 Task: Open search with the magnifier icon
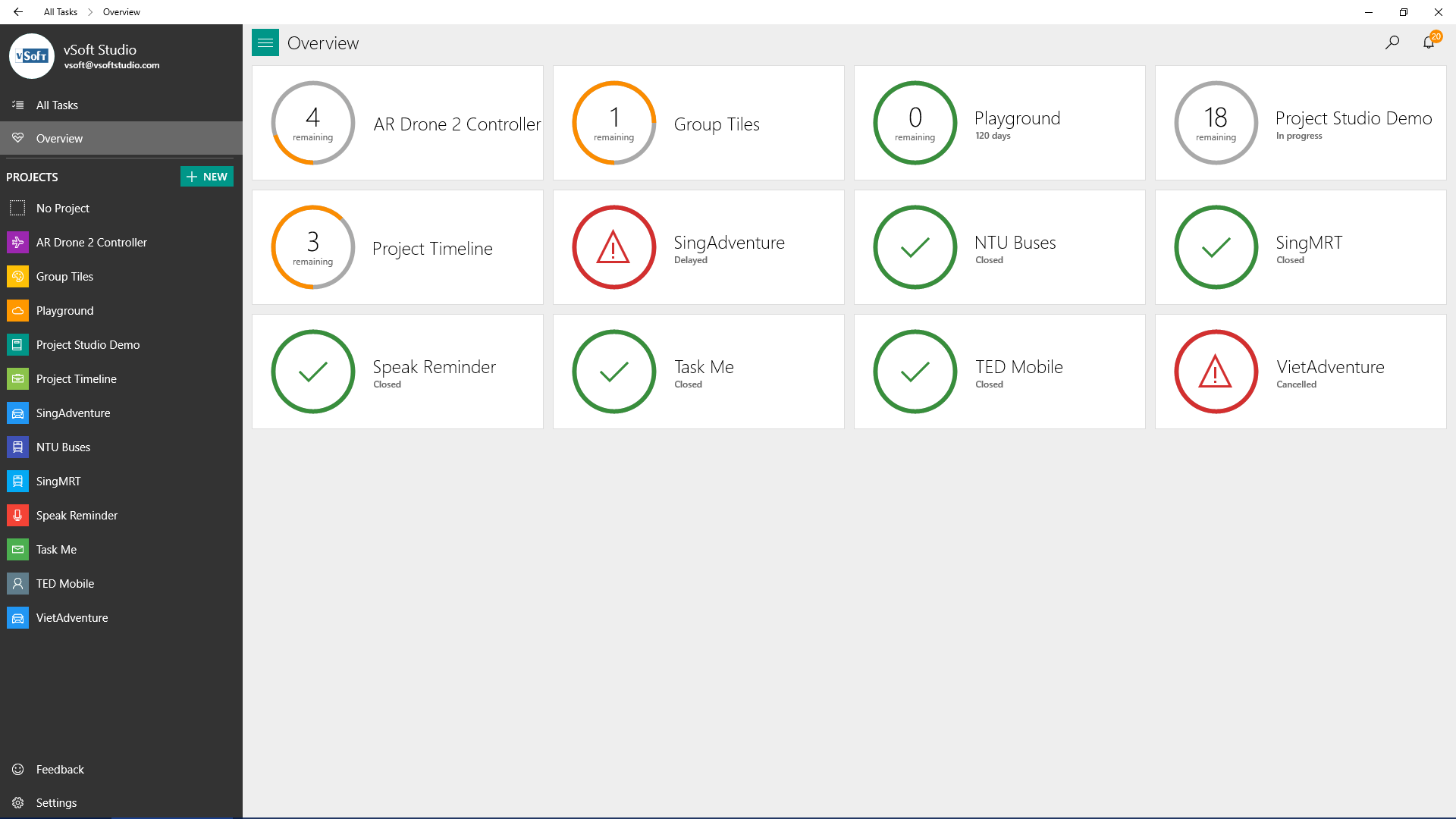[x=1392, y=43]
